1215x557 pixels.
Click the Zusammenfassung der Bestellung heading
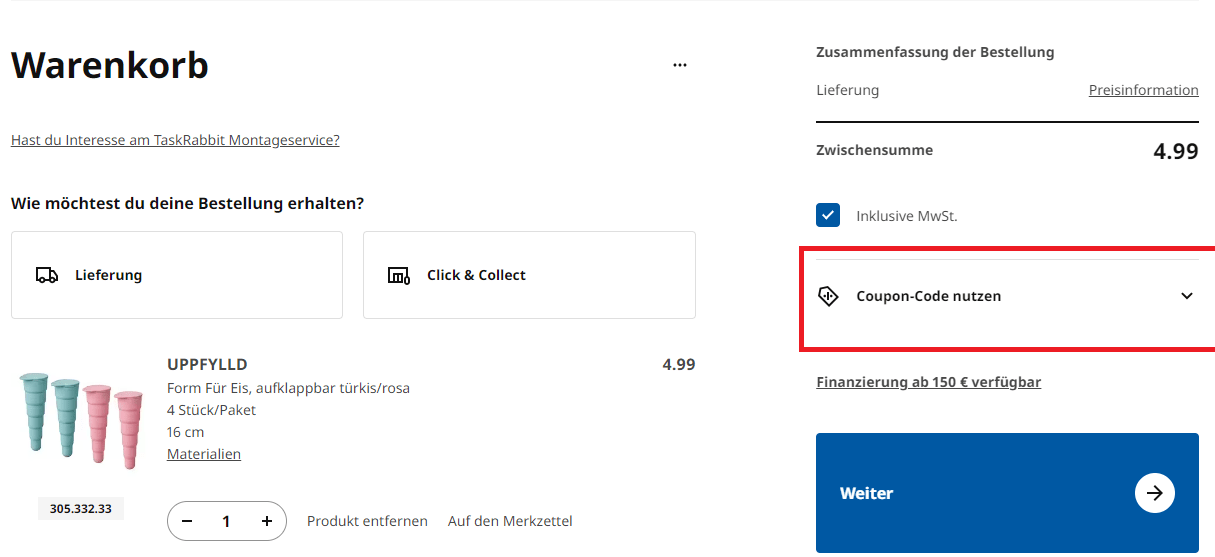click(x=935, y=52)
